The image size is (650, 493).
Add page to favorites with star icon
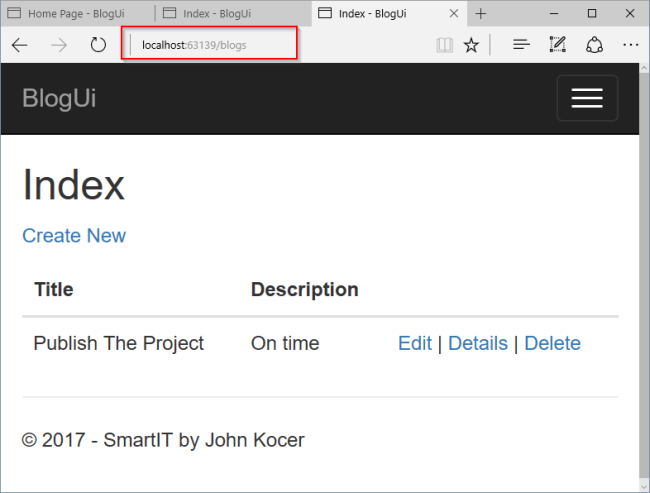point(471,45)
